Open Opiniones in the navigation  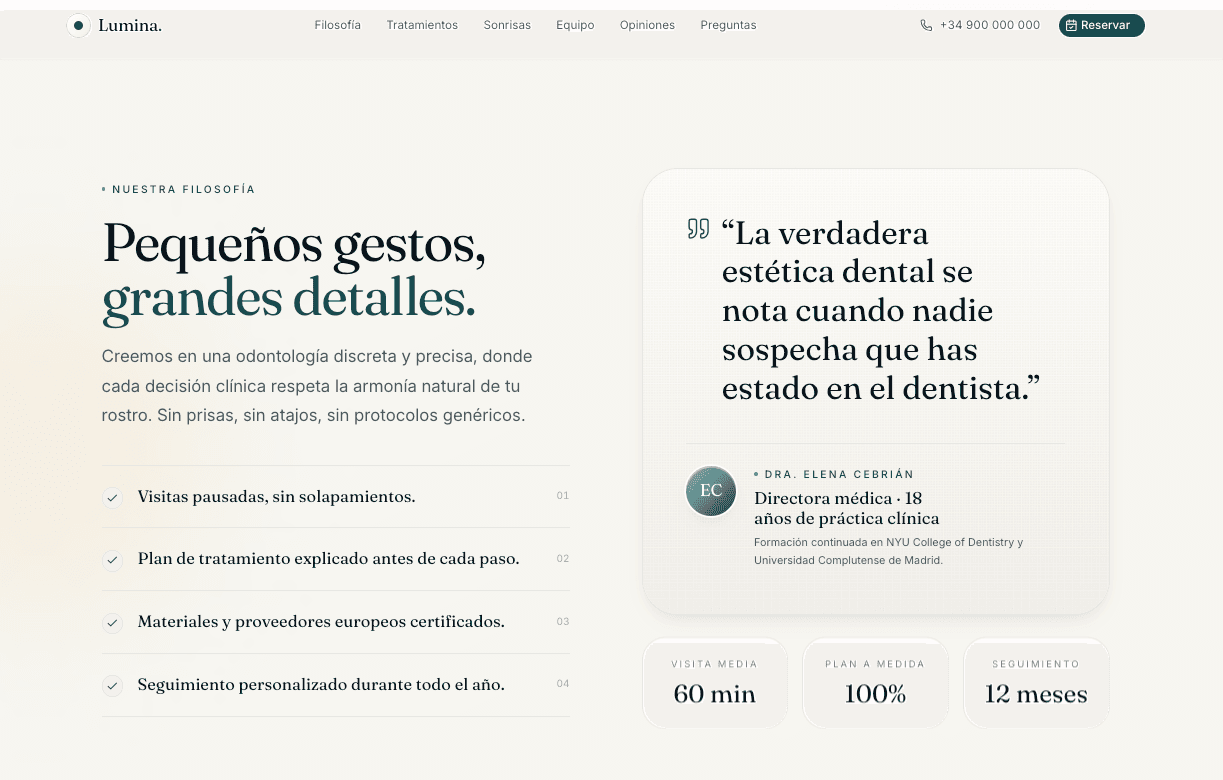point(647,25)
